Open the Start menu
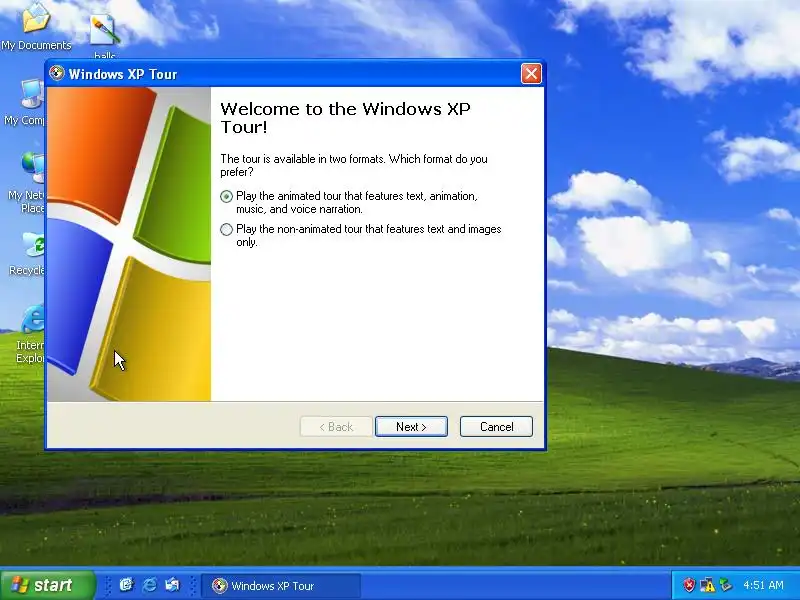Image resolution: width=800 pixels, height=600 pixels. point(48,585)
